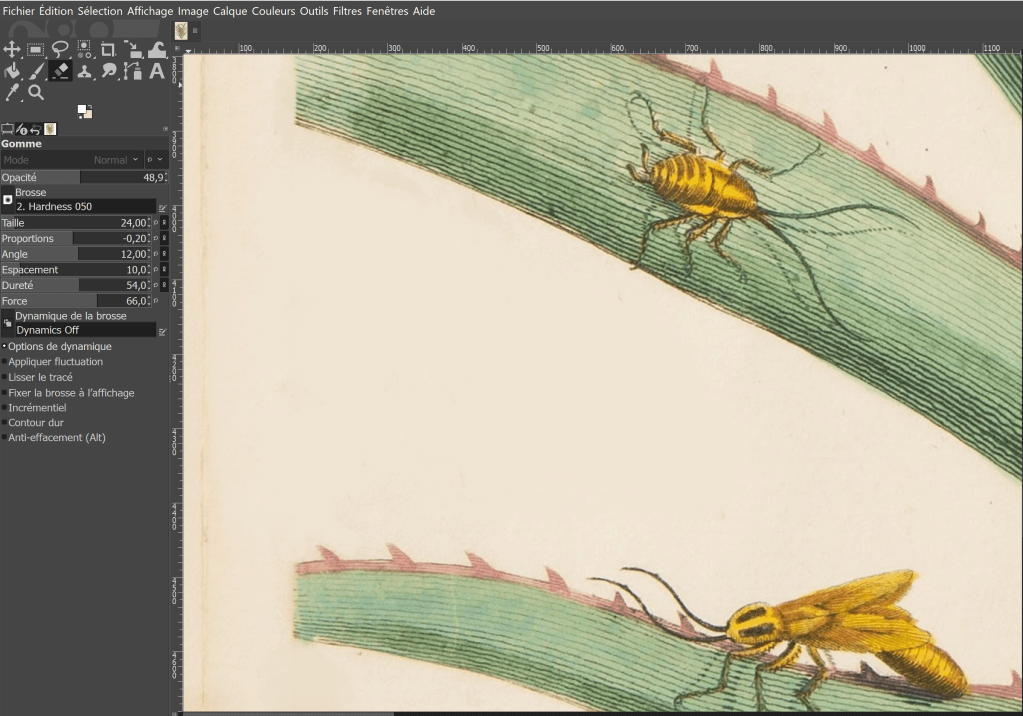Pick the Color Picker eyedropper tool
The height and width of the screenshot is (716, 1023).
pos(13,93)
